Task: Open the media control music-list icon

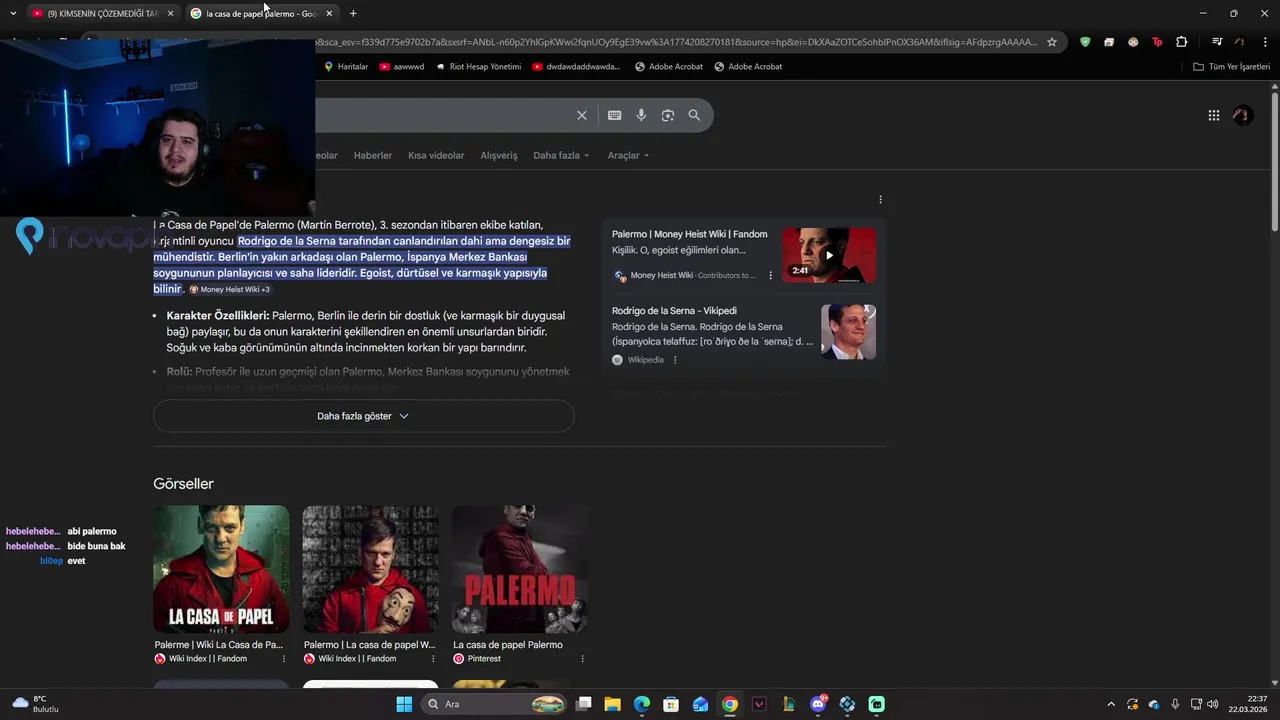Action: click(1217, 42)
